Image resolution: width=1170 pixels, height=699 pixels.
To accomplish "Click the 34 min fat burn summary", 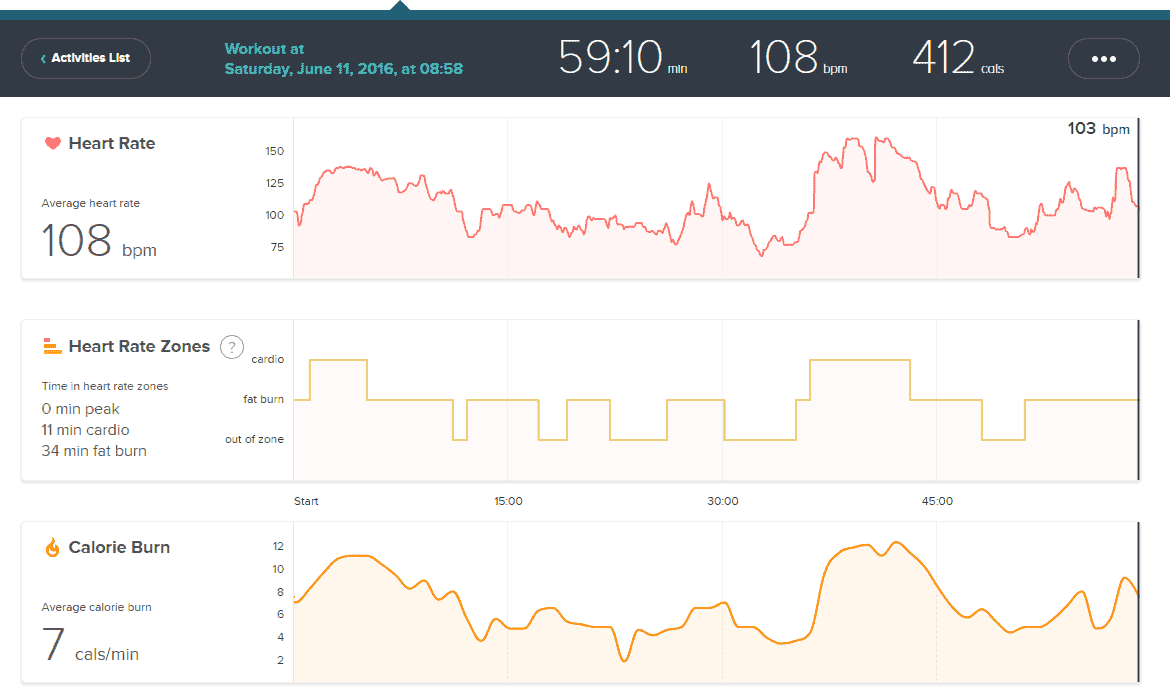I will 94,451.
